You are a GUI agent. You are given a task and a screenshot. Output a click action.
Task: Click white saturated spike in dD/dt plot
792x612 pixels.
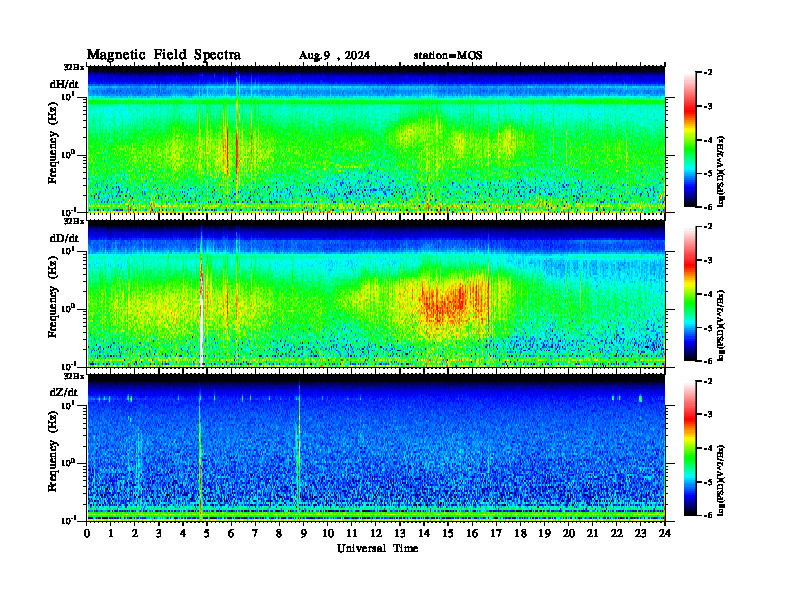(202, 328)
